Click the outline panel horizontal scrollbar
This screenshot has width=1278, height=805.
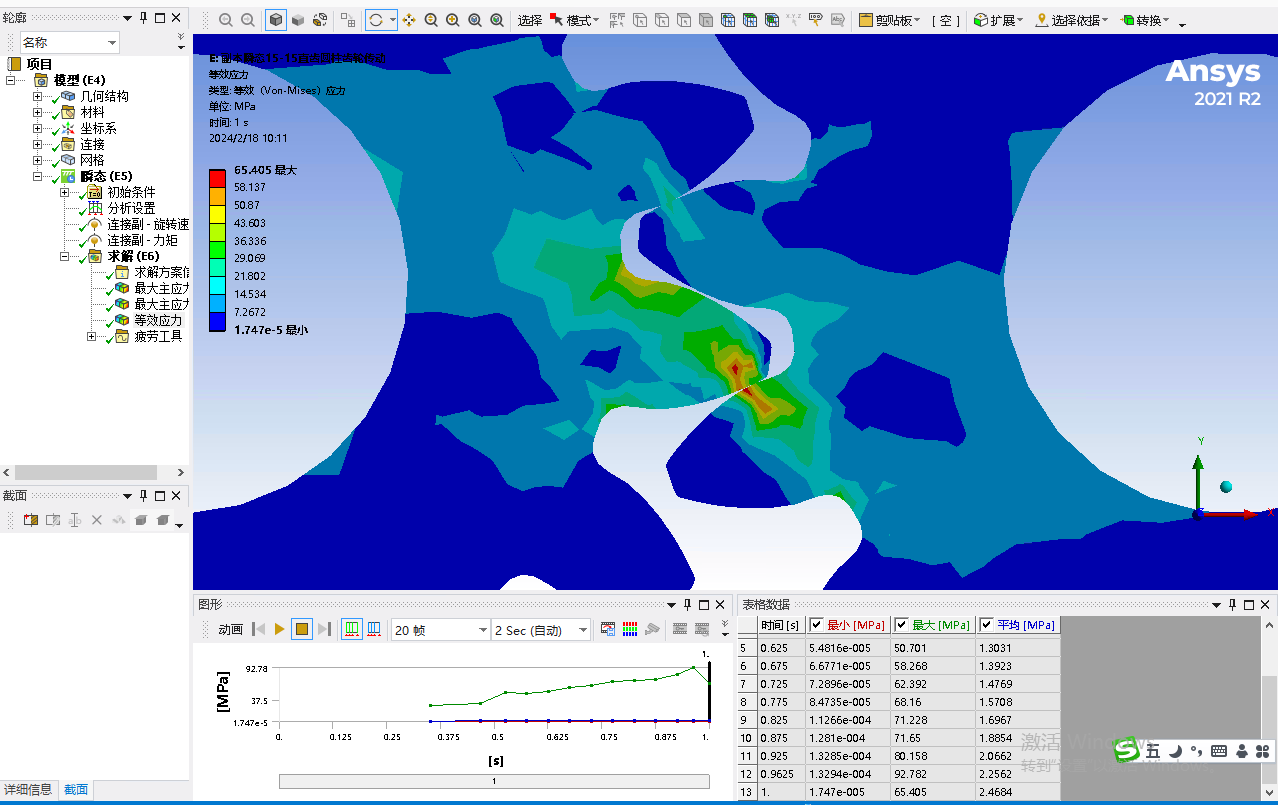point(86,473)
